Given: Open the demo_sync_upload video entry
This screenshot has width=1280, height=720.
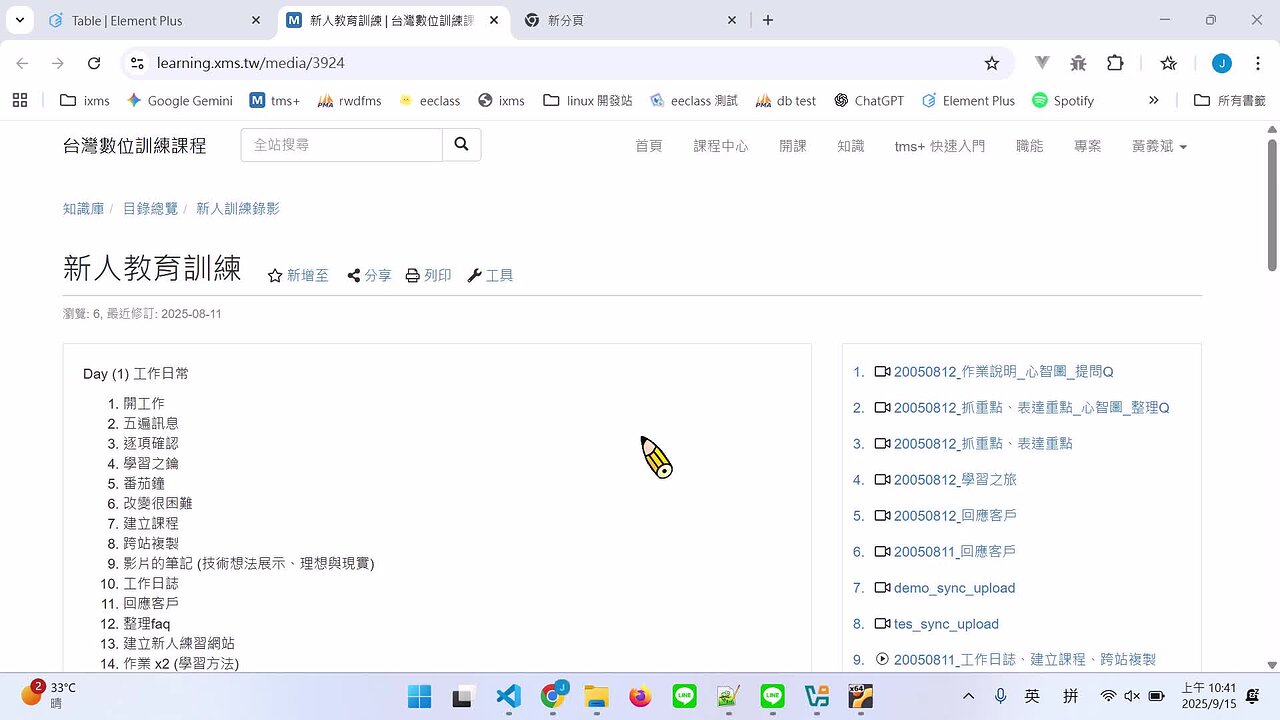Looking at the screenshot, I should 953,588.
